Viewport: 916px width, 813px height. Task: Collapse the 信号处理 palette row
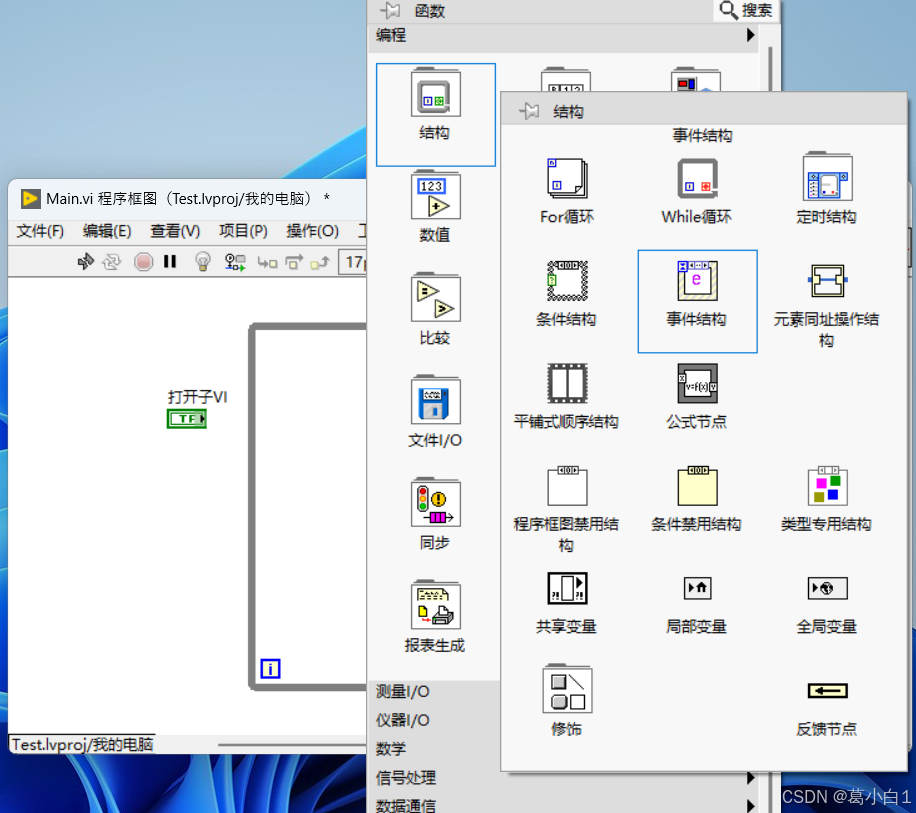(x=750, y=777)
